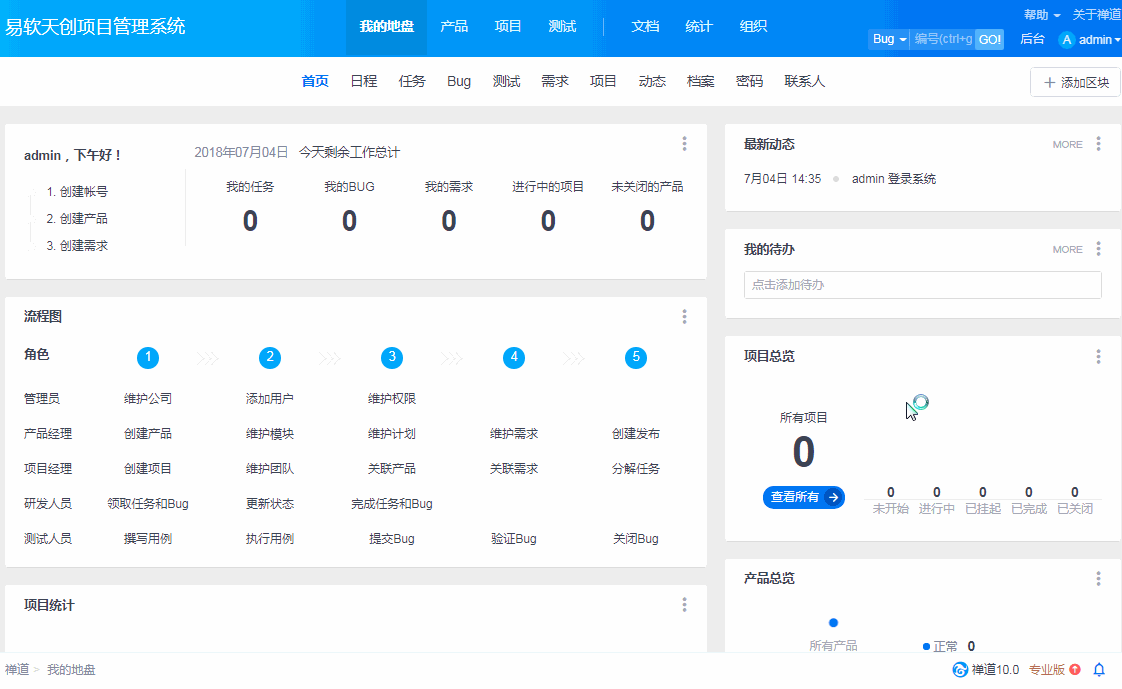Open options menu for the welcome block
Image resolution: width=1122 pixels, height=689 pixels.
tap(684, 144)
